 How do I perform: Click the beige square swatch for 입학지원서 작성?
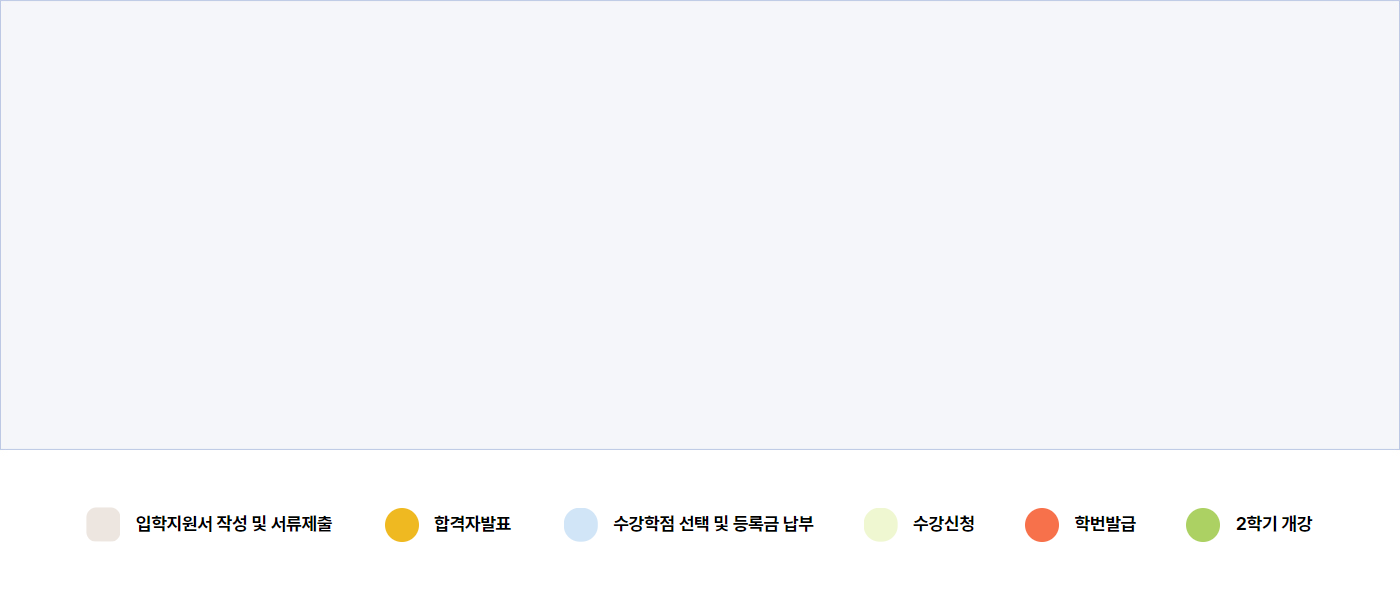tap(103, 524)
